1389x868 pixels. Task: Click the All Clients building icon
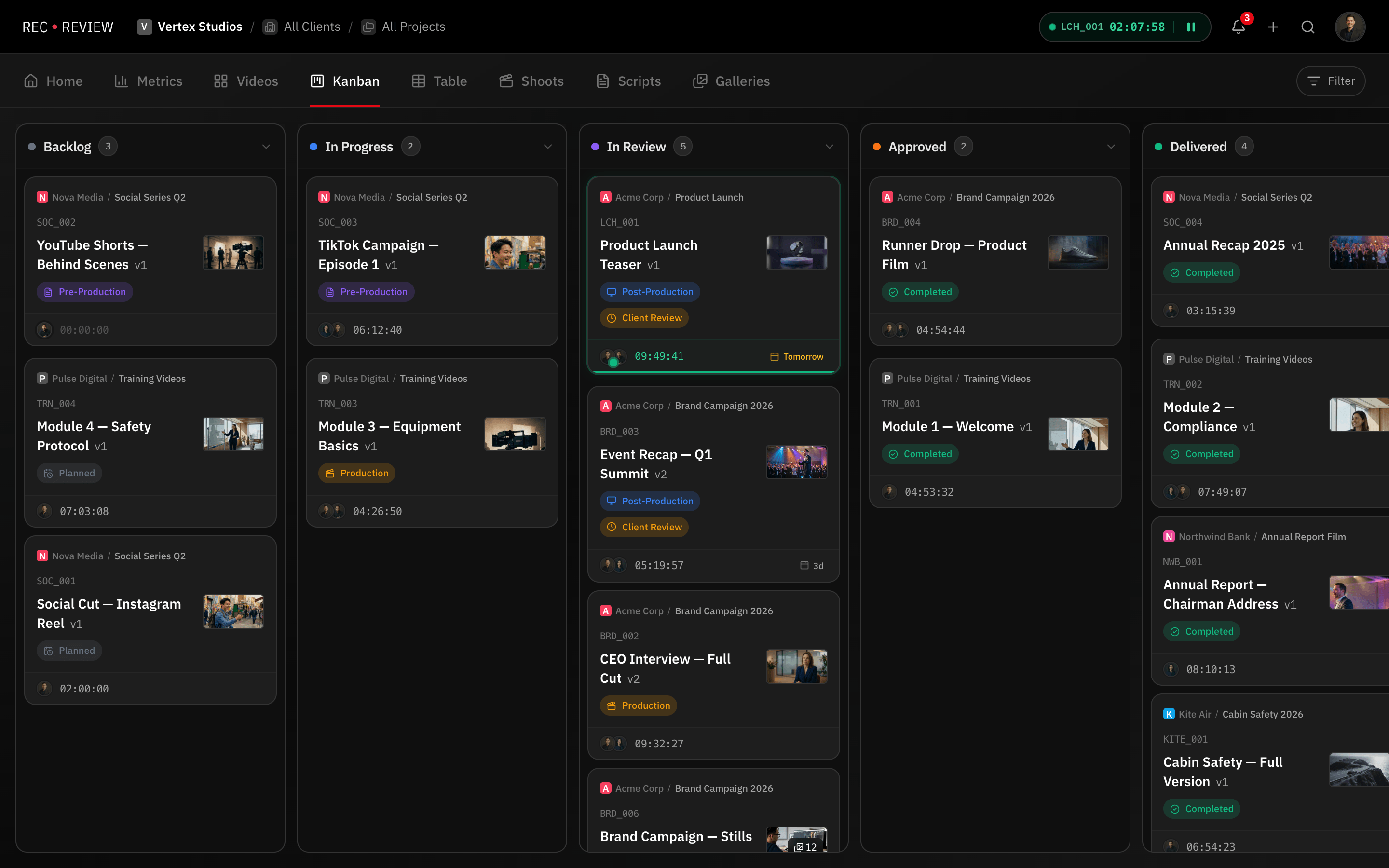pyautogui.click(x=270, y=27)
